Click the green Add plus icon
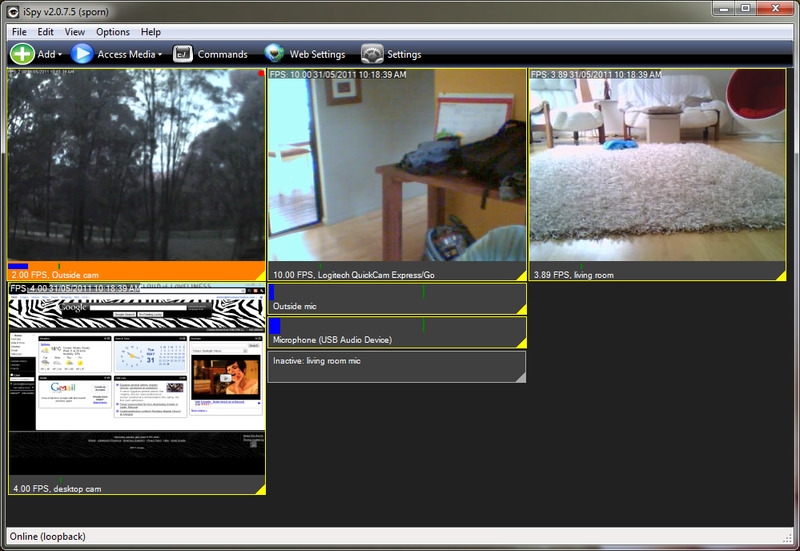Screen dimensions: 800x551 22,54
